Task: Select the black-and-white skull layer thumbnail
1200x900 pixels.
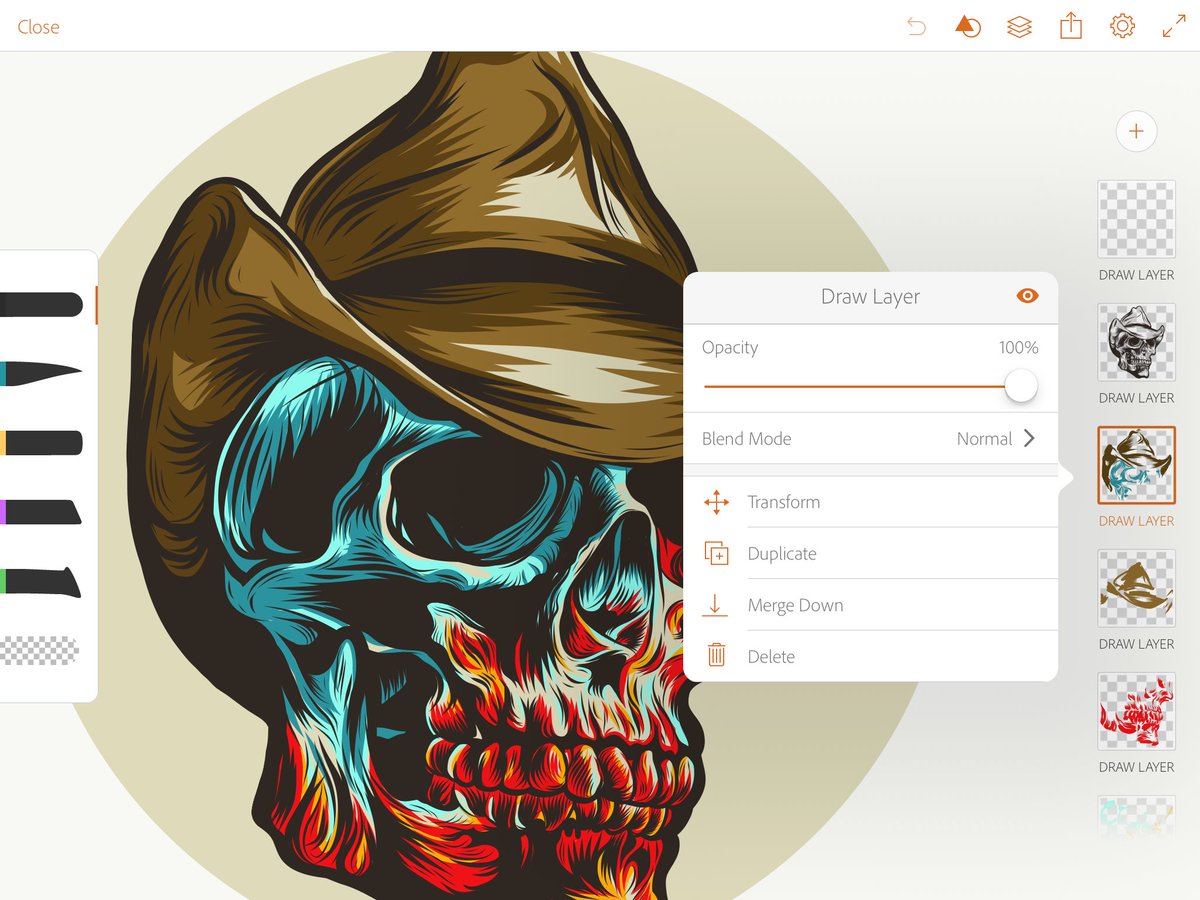Action: 1136,342
